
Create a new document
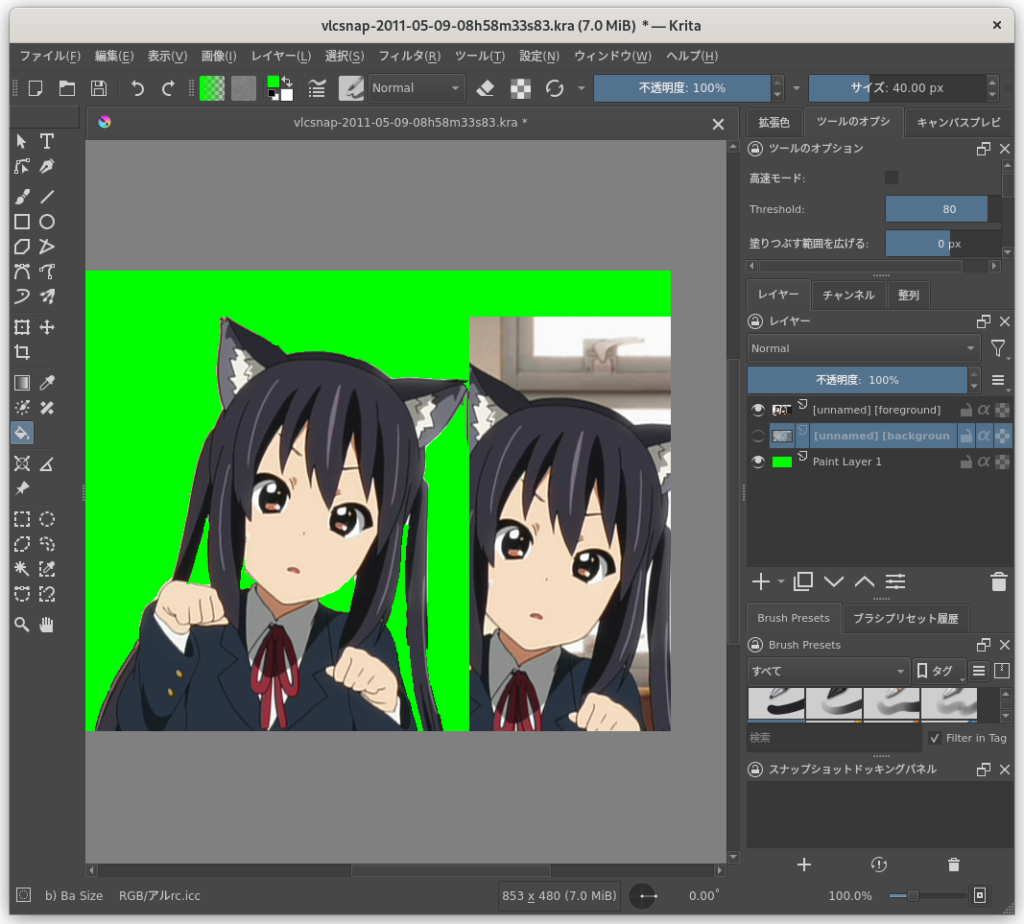coord(35,88)
